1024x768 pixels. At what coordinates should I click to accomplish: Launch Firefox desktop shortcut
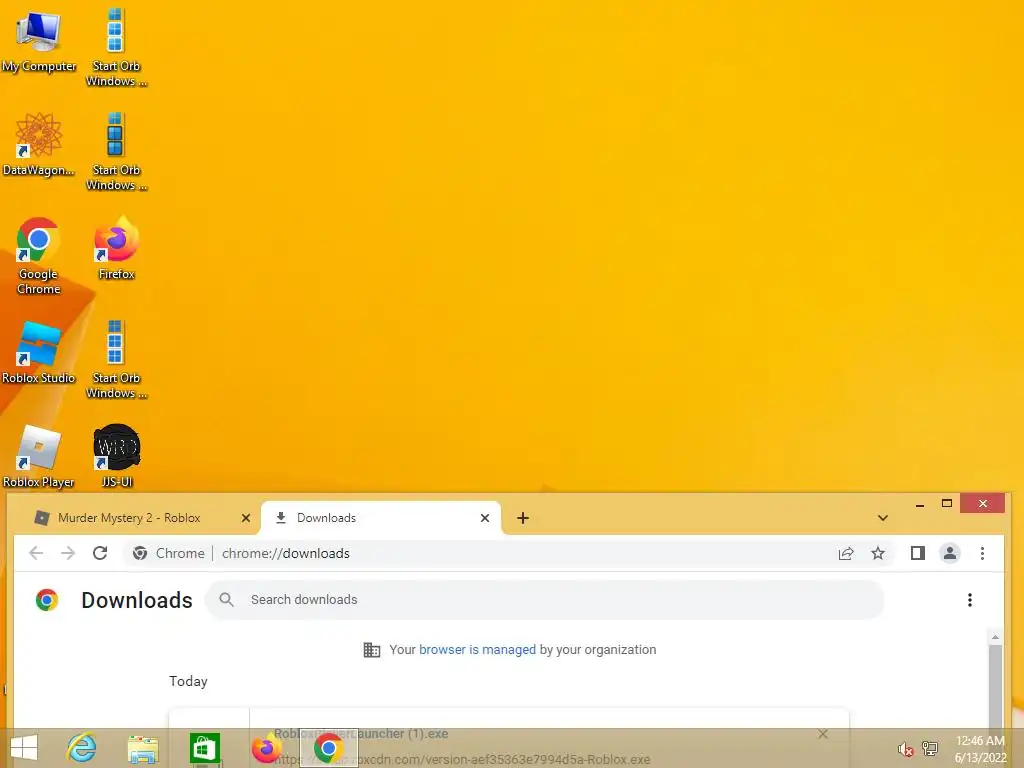click(116, 248)
